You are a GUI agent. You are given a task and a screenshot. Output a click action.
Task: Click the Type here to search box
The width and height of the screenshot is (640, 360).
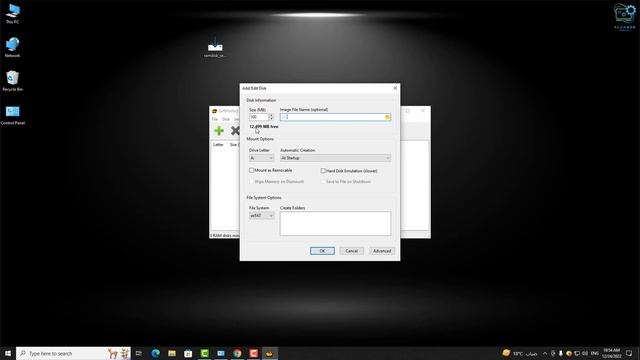pos(73,353)
